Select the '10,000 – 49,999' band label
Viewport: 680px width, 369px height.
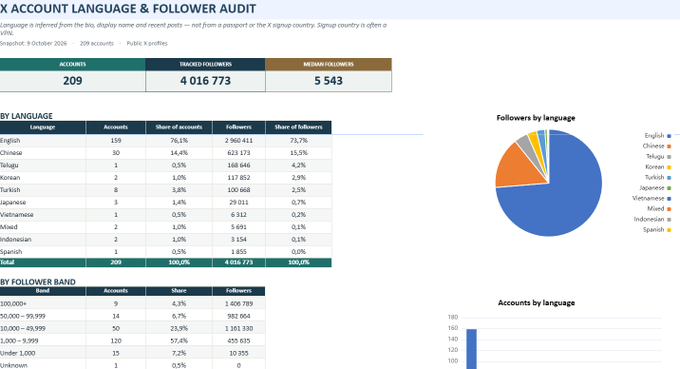(23, 329)
